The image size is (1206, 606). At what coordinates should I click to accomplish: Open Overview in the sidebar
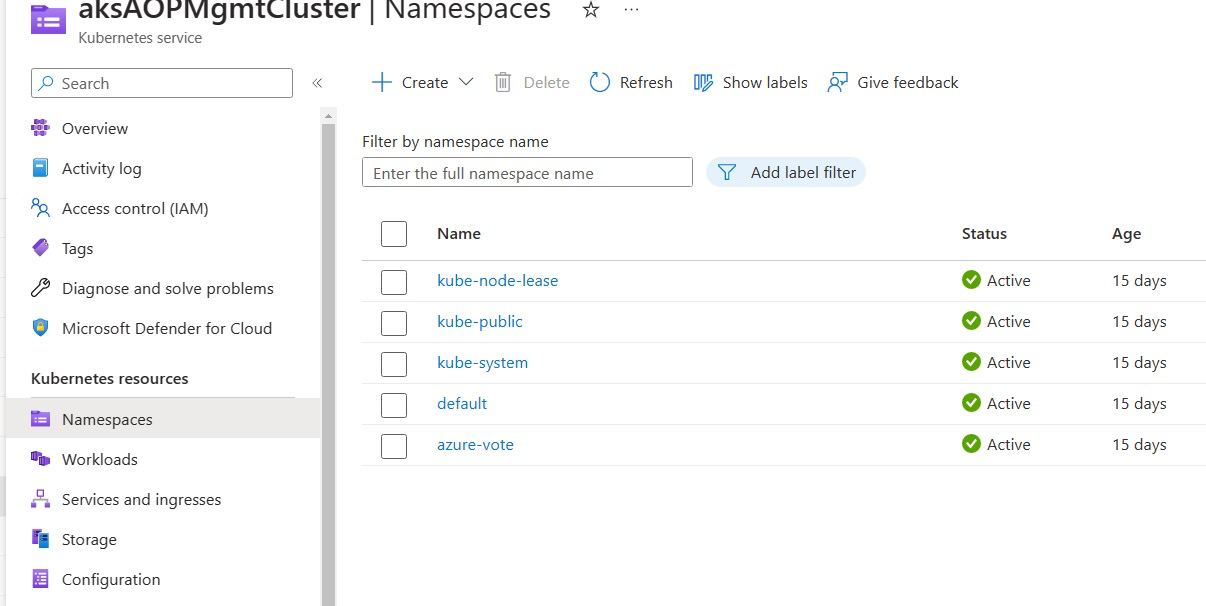point(95,128)
